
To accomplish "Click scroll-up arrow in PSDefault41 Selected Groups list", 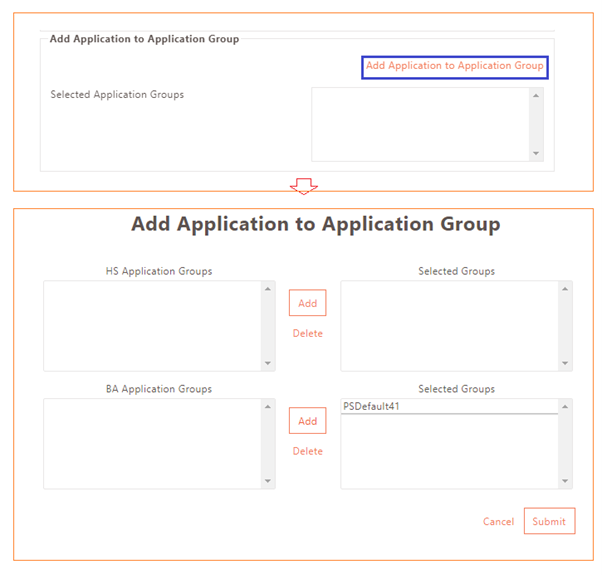I will [565, 406].
